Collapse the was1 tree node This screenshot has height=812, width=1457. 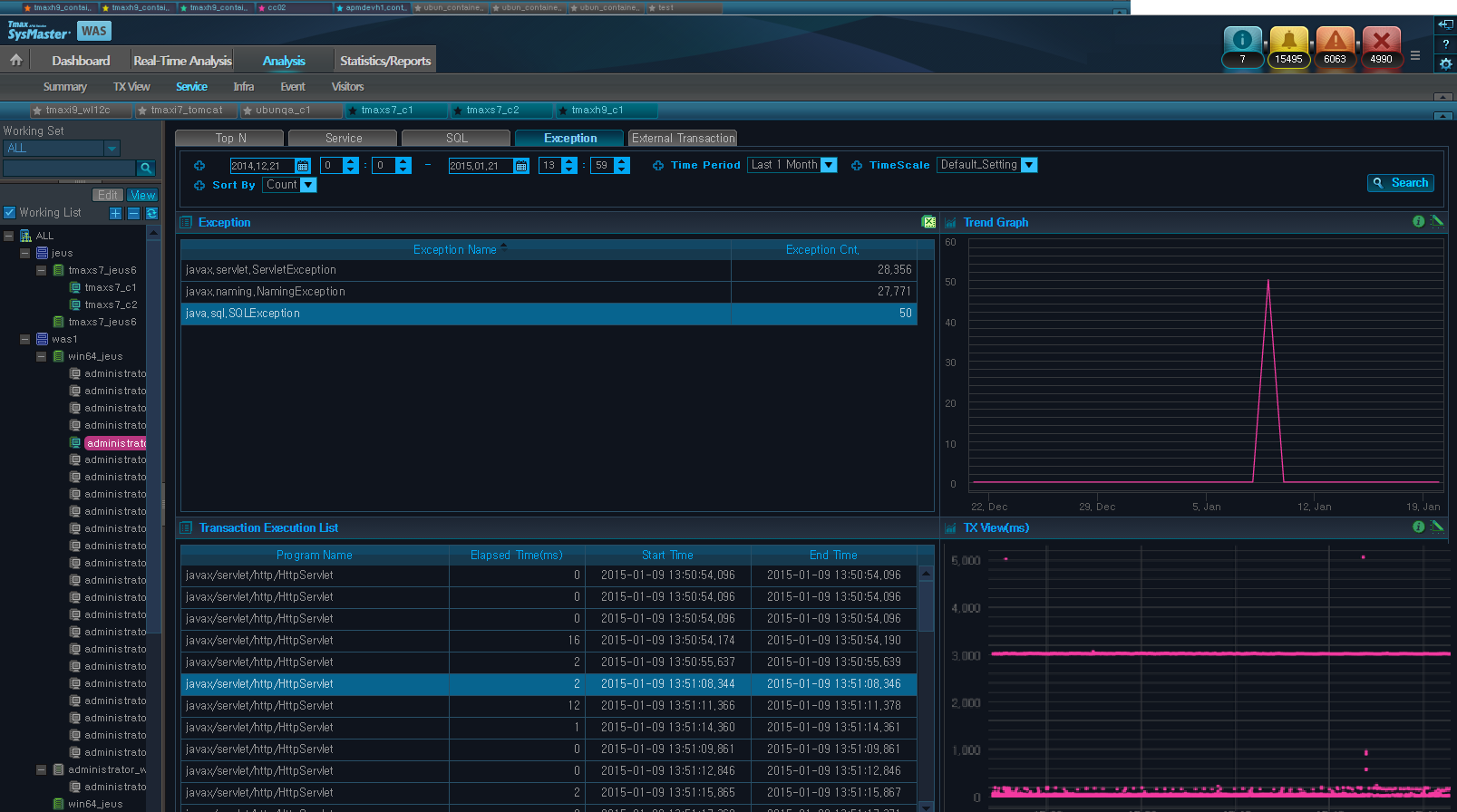point(24,339)
